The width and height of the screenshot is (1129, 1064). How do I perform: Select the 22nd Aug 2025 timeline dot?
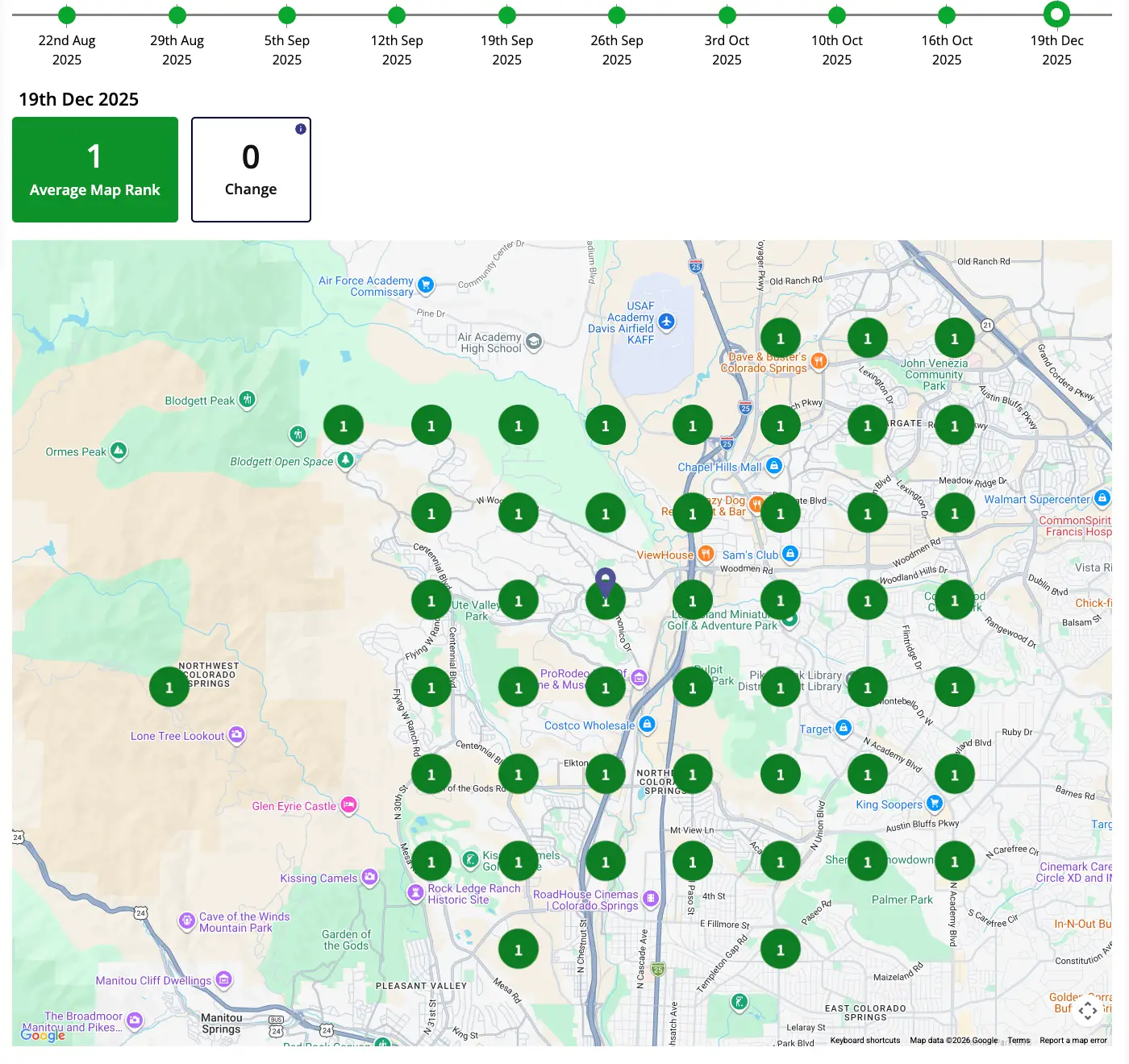point(67,15)
